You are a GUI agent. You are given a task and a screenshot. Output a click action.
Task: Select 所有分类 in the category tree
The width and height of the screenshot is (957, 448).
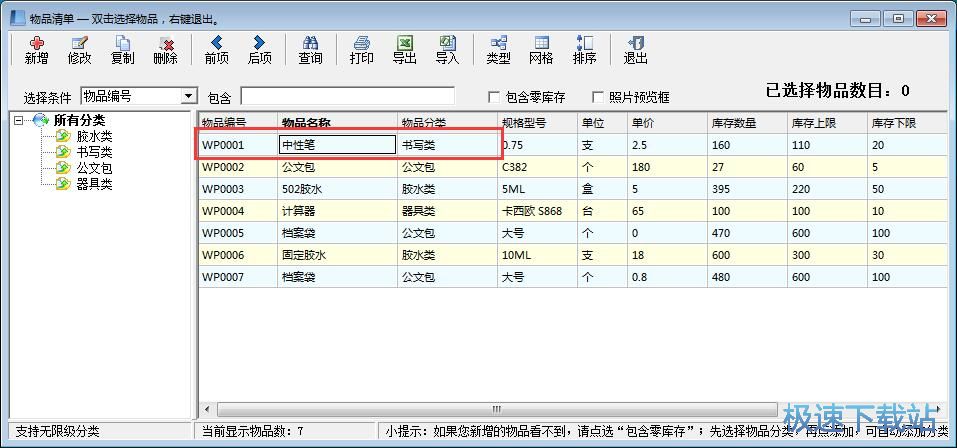click(79, 120)
